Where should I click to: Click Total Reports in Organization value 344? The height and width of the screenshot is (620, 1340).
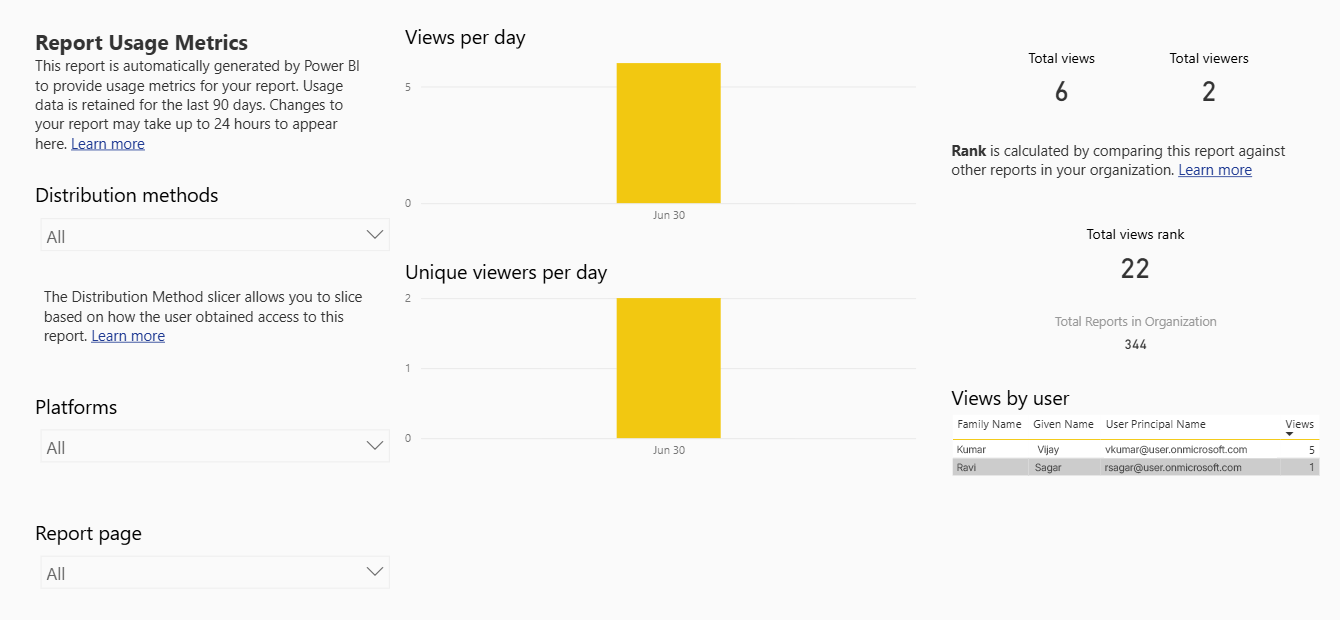1135,345
